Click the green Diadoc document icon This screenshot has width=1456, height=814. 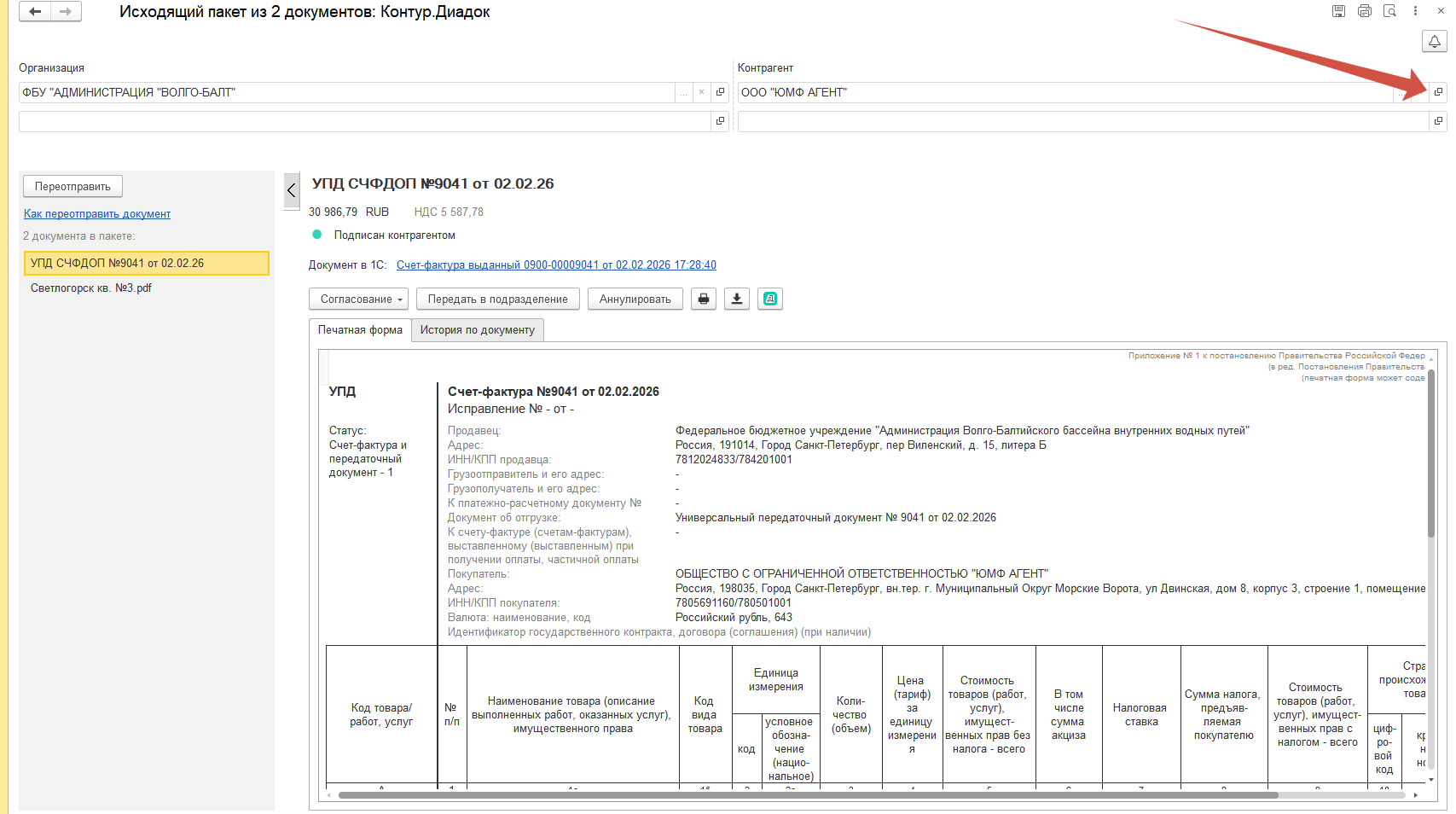click(x=770, y=299)
